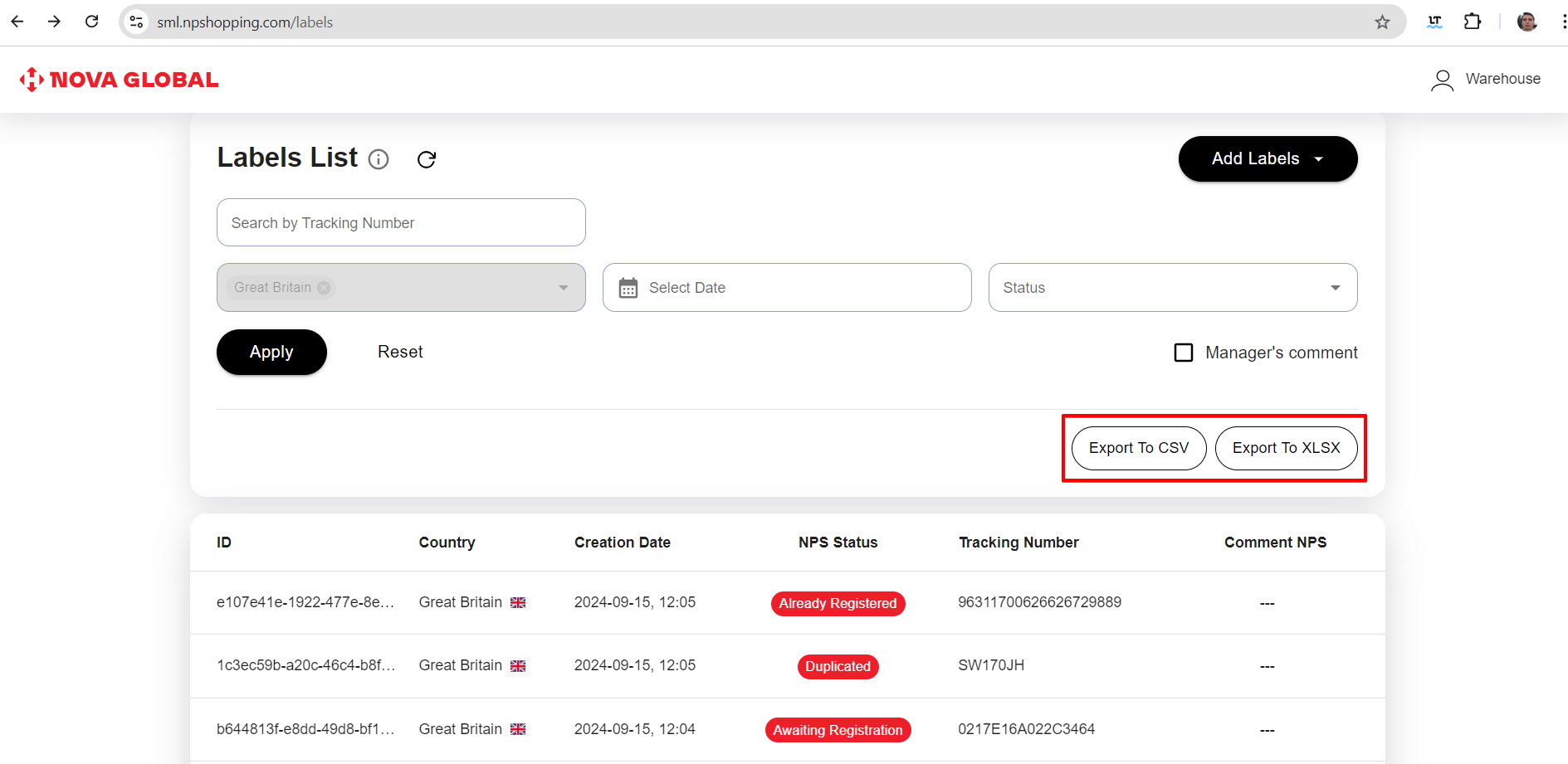1568x764 pixels.
Task: Open the calendar icon in Select Date
Action: tap(628, 288)
